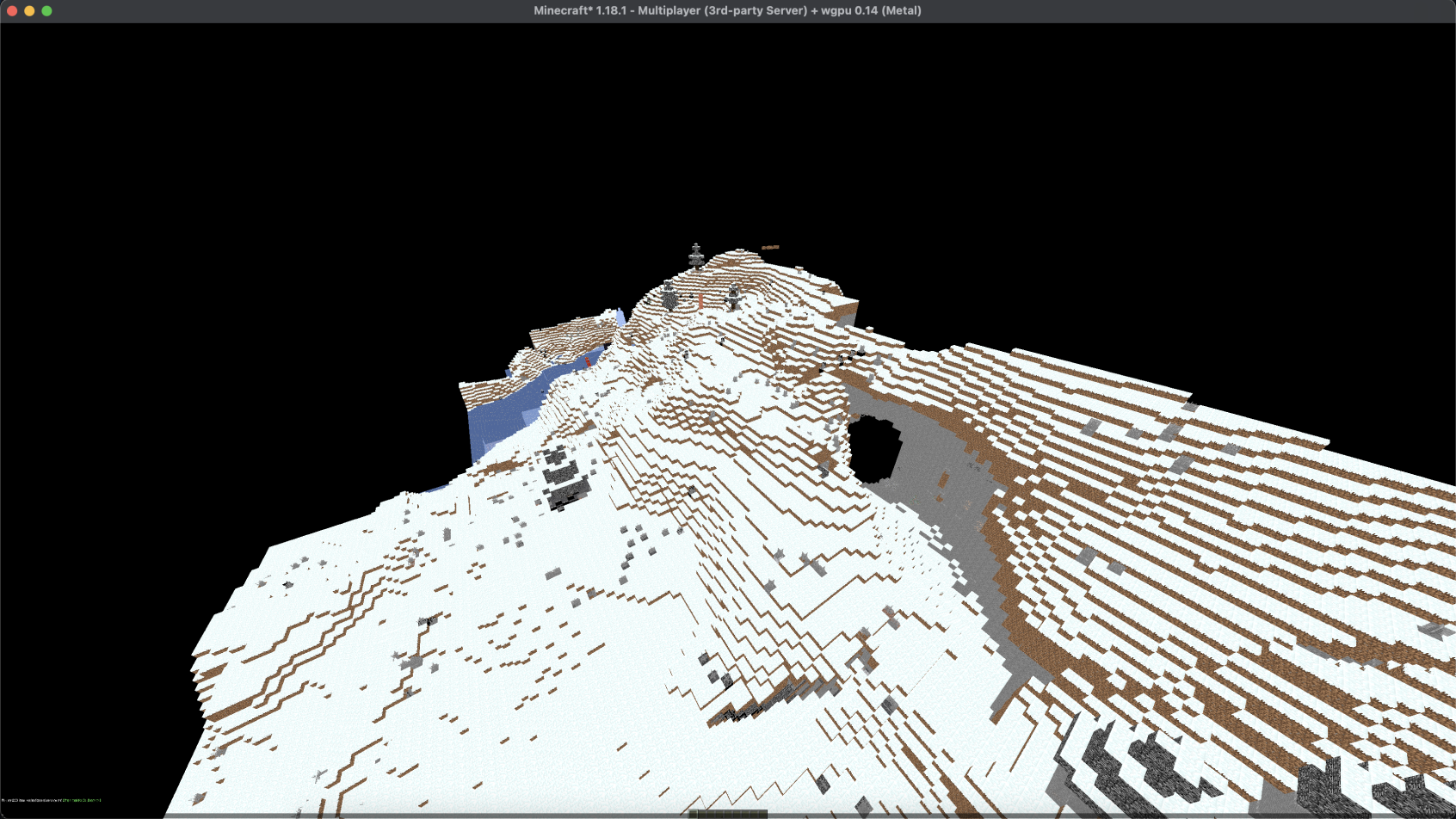The image size is (1456, 819).
Task: Click the Minecraft 1.18.1 window title text
Action: [727, 11]
